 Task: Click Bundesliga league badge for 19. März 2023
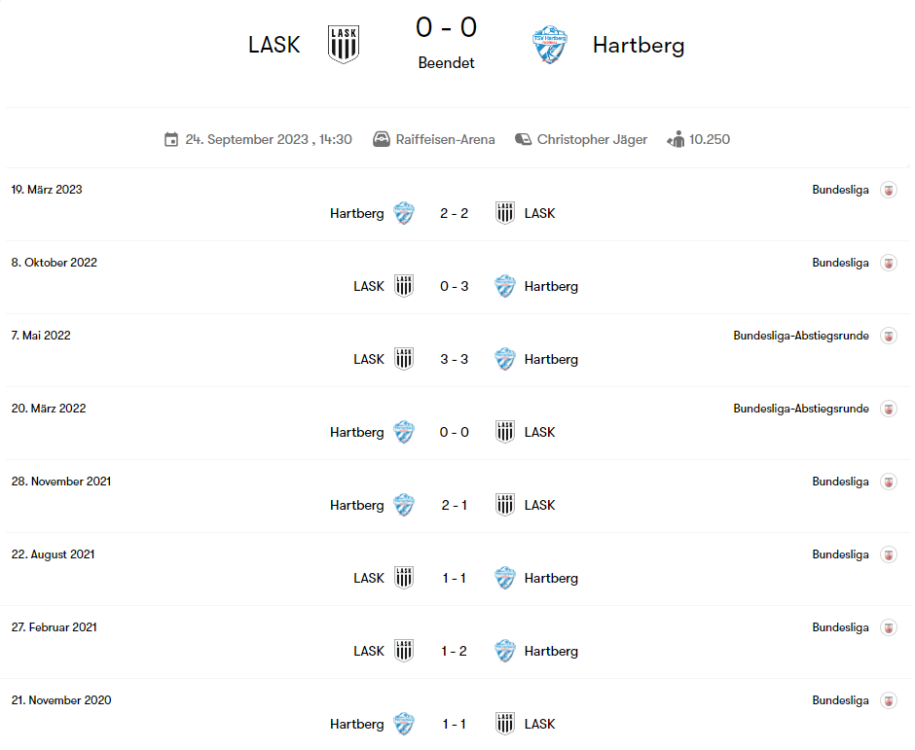[888, 190]
